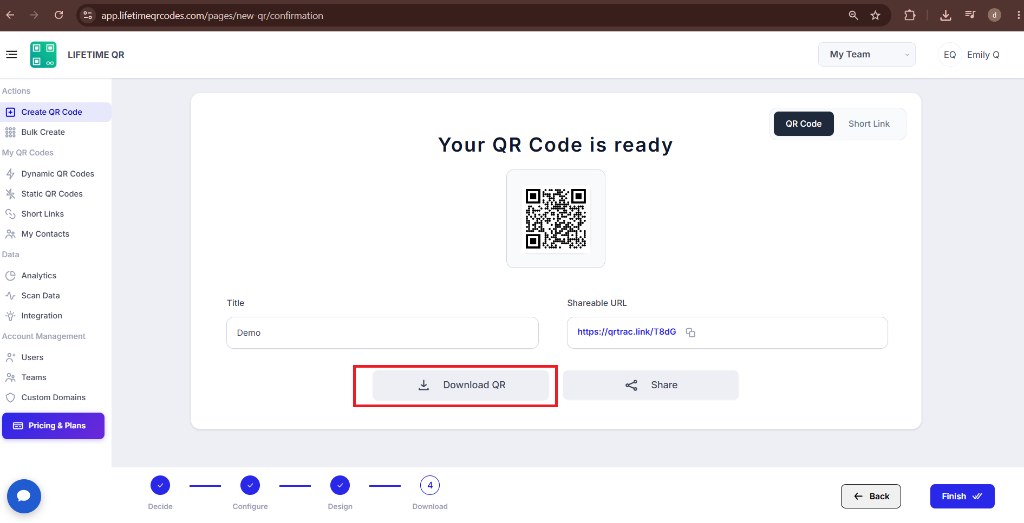Click the Static QR Codes icon

(x=10, y=194)
